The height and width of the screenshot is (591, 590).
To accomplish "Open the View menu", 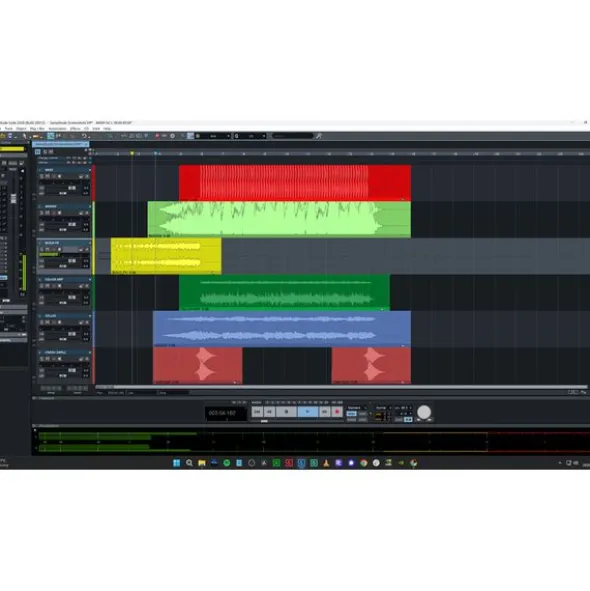I will (x=96, y=129).
